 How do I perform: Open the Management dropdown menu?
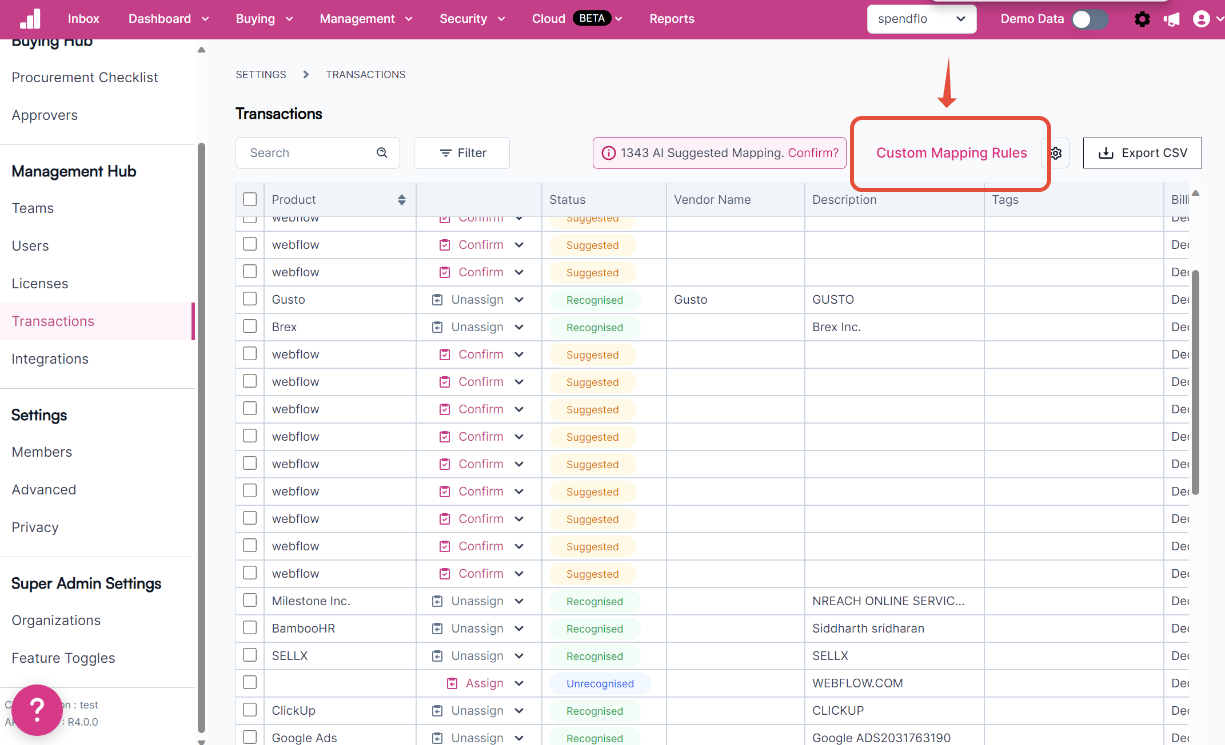(365, 19)
